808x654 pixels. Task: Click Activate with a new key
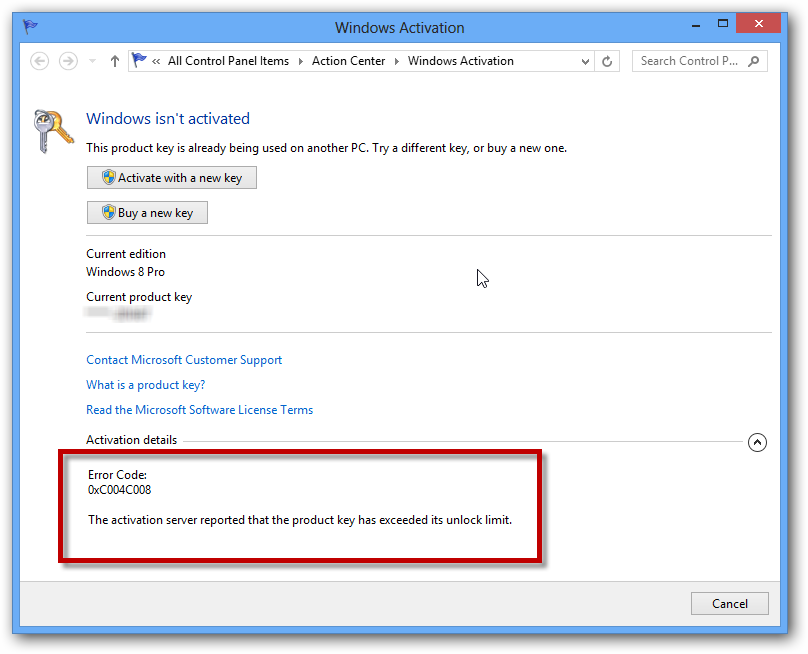point(172,178)
